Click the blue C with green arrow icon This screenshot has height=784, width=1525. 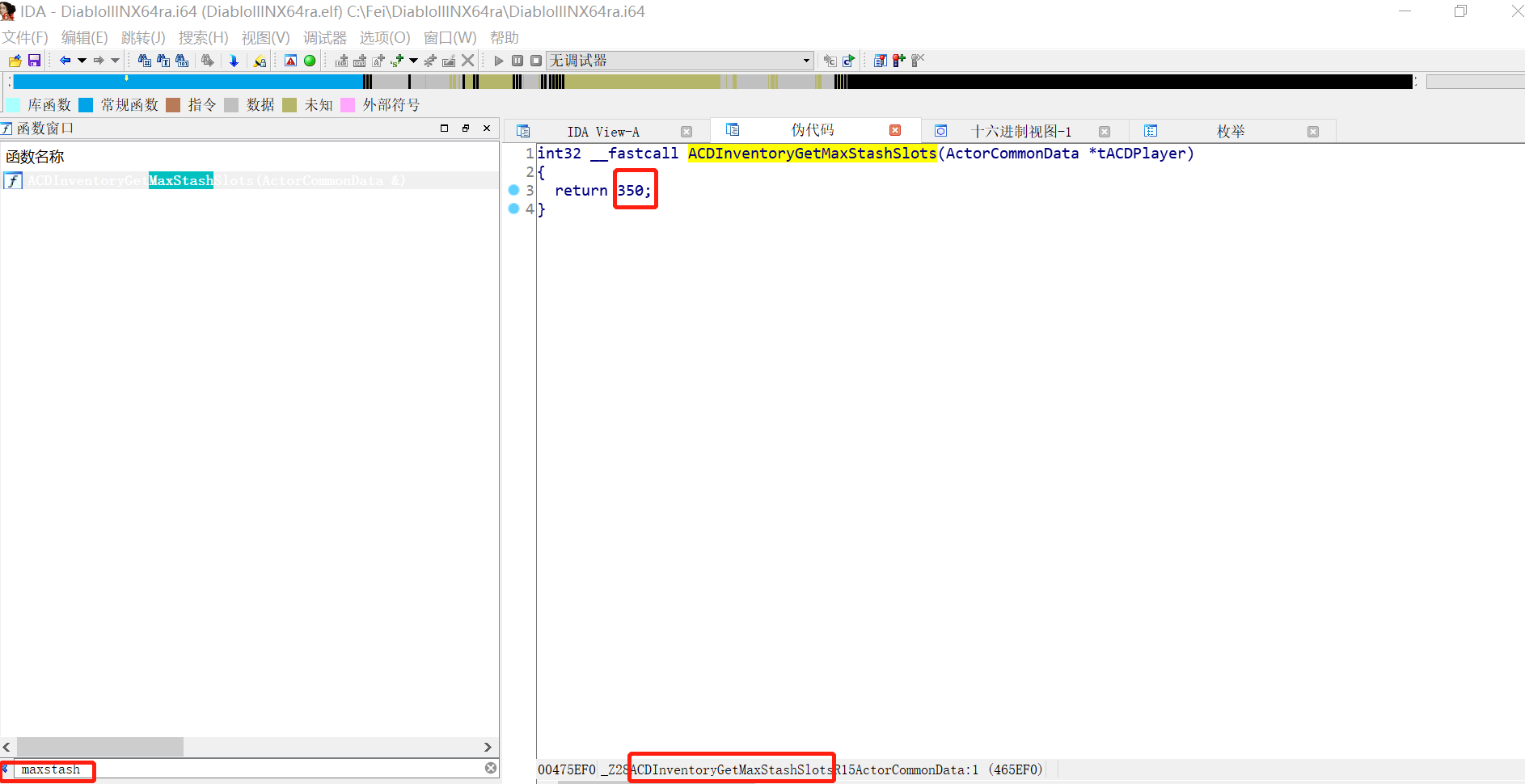click(x=849, y=61)
